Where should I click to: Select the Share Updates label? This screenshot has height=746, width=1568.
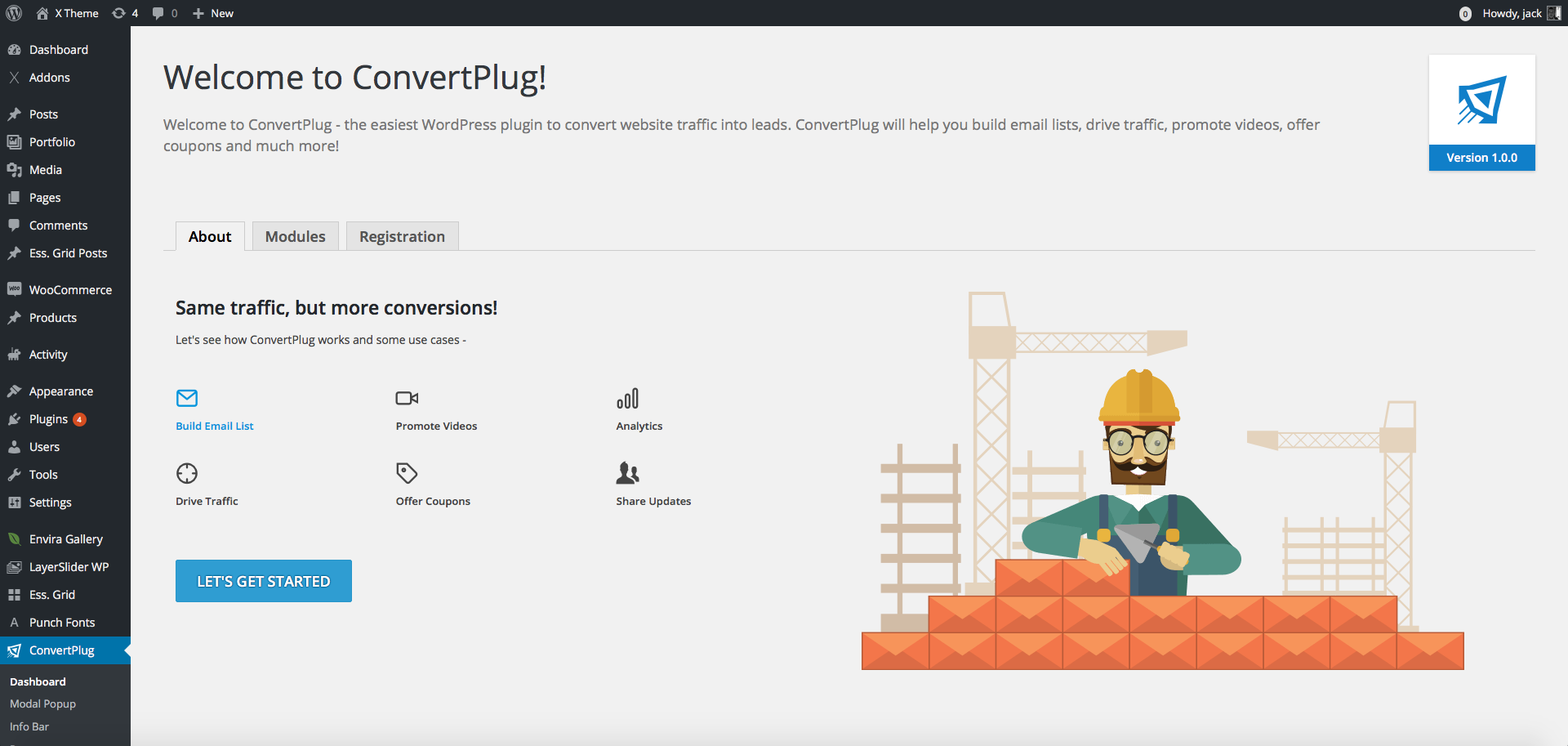(653, 501)
